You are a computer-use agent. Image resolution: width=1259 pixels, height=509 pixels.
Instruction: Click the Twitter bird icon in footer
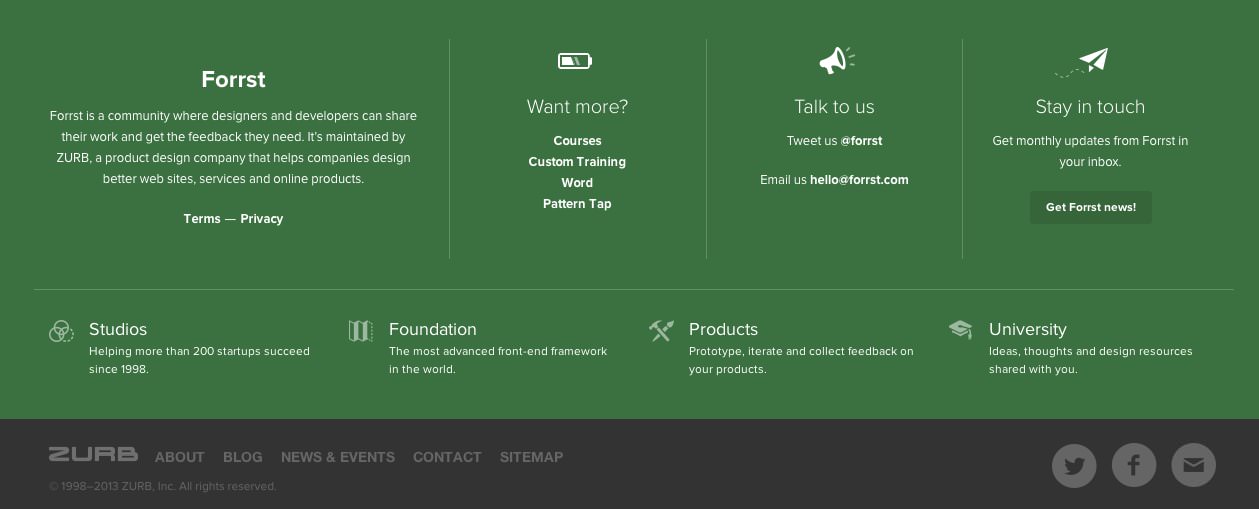[1074, 466]
